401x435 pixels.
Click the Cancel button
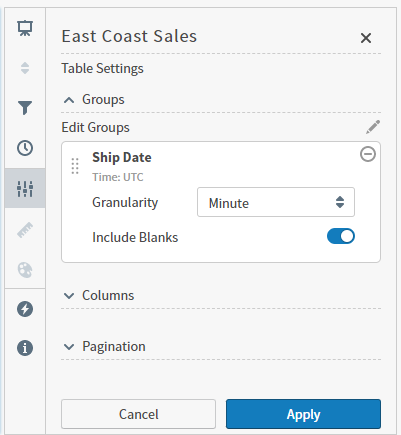click(x=138, y=414)
